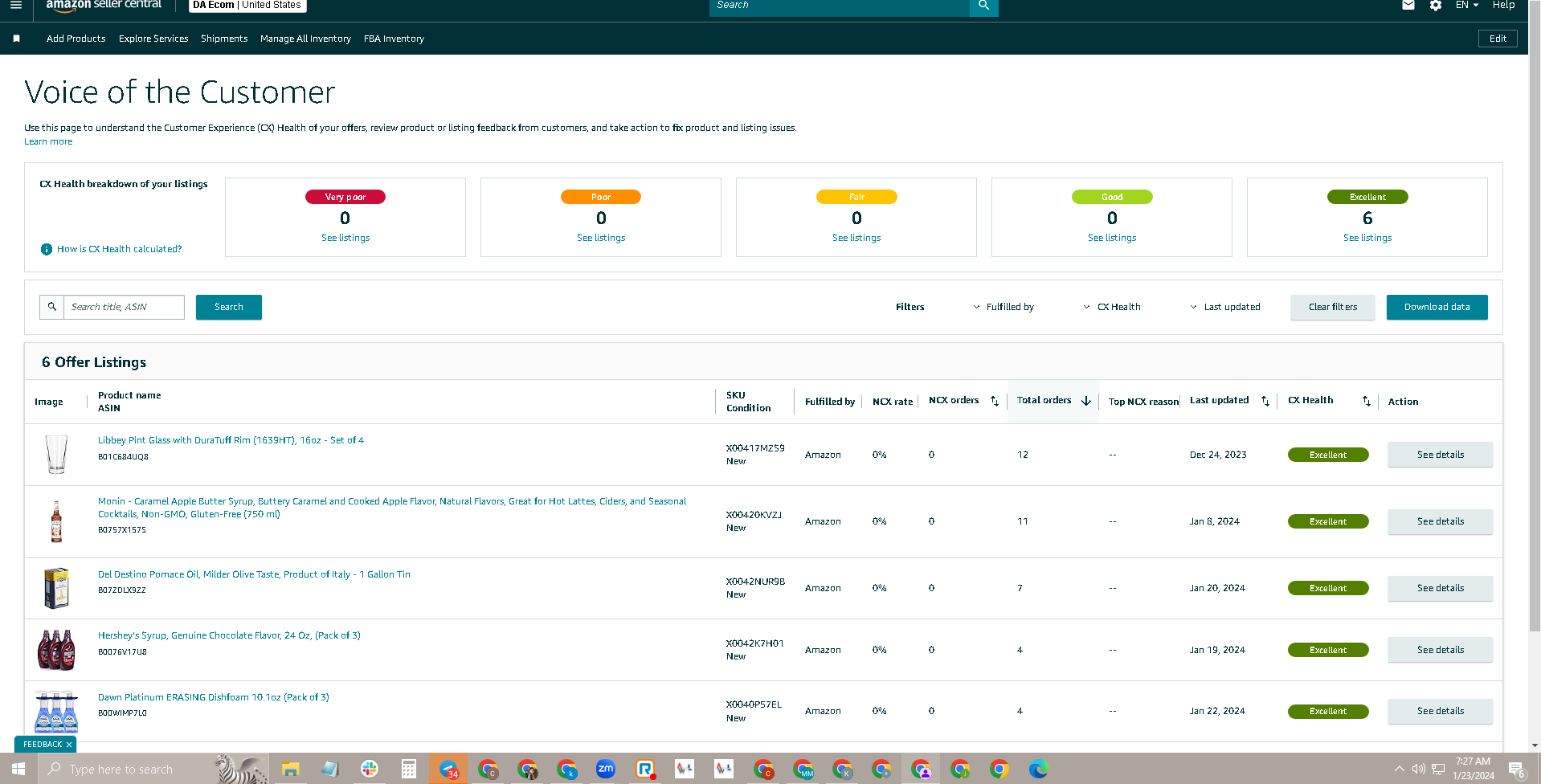
Task: Open Slack from the taskbar
Action: 370,770
